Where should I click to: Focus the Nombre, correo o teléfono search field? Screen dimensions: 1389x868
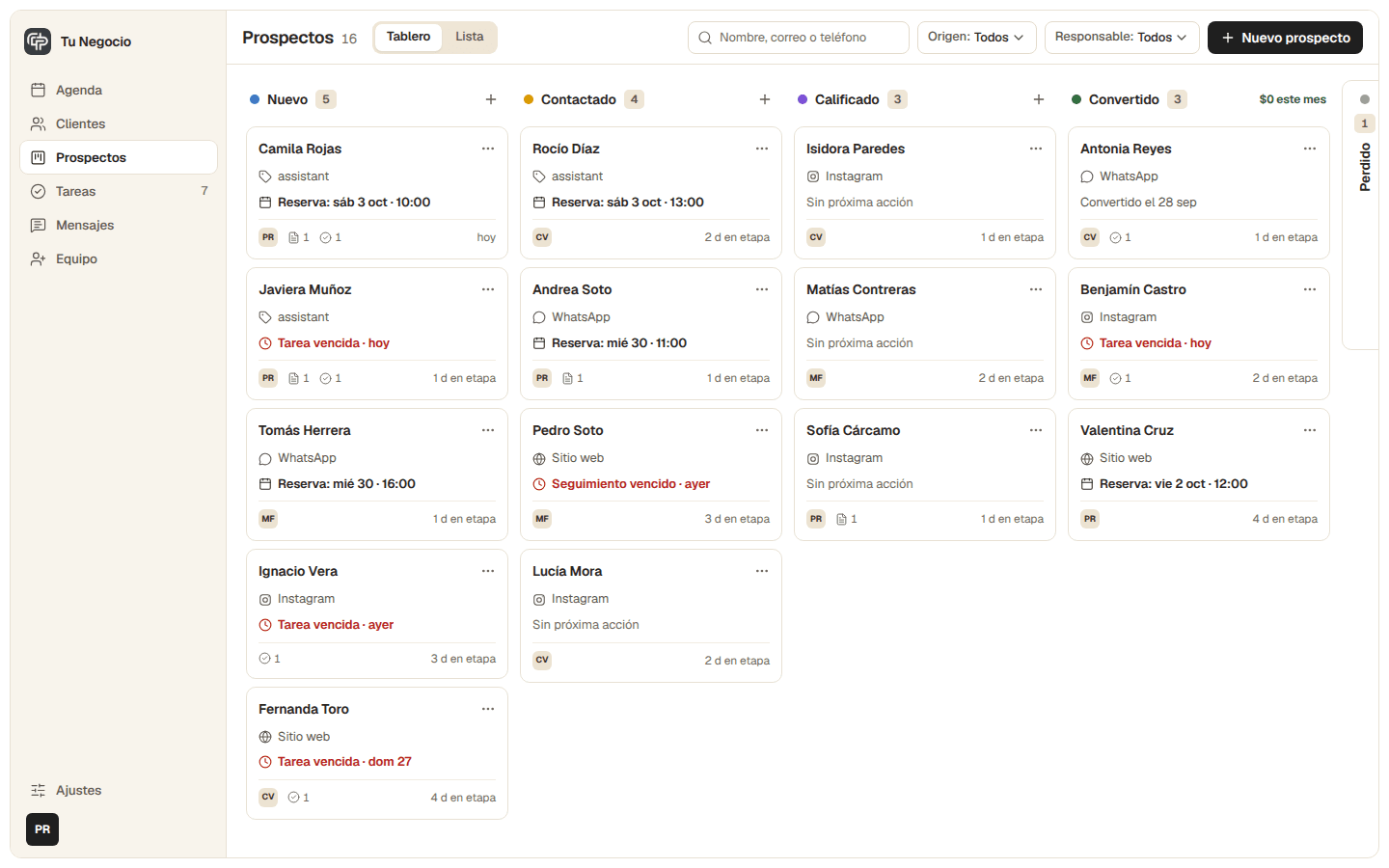pos(799,38)
